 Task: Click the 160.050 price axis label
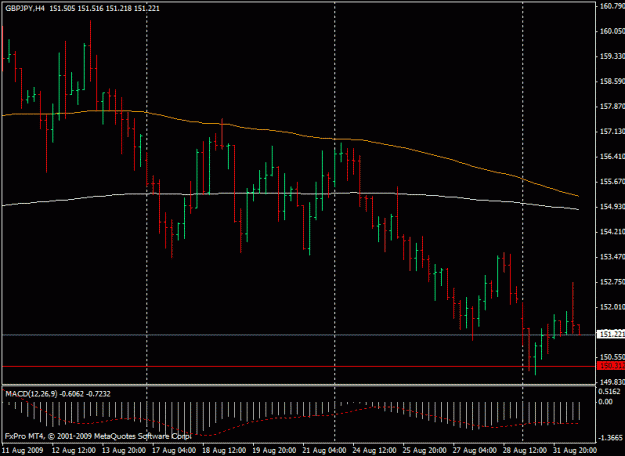coord(612,31)
